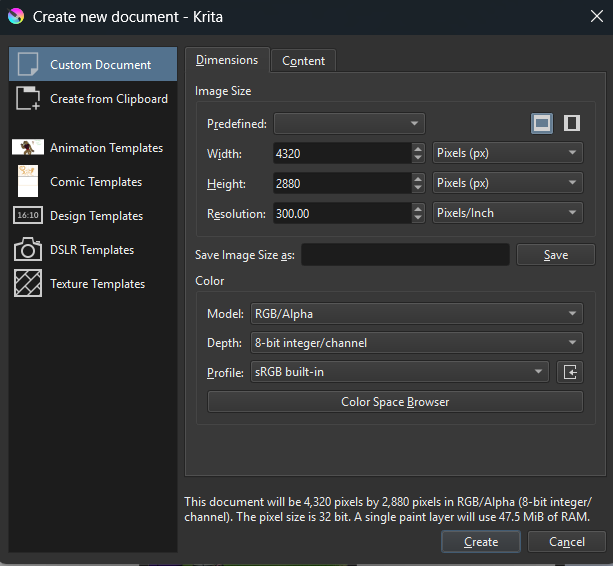Viewport: 613px width, 566px height.
Task: Click the Save Image Size as field
Action: 405,255
